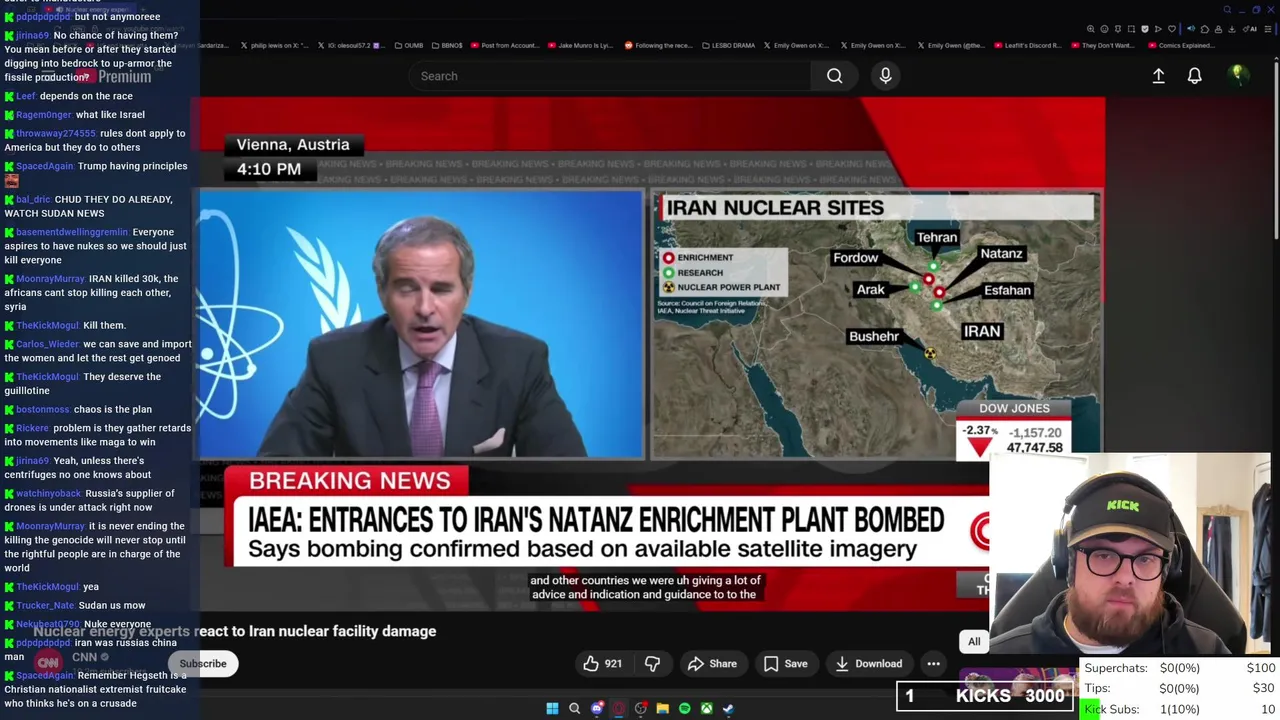Image resolution: width=1280 pixels, height=720 pixels.
Task: Click the page vertical scrollbar
Action: point(1275,150)
